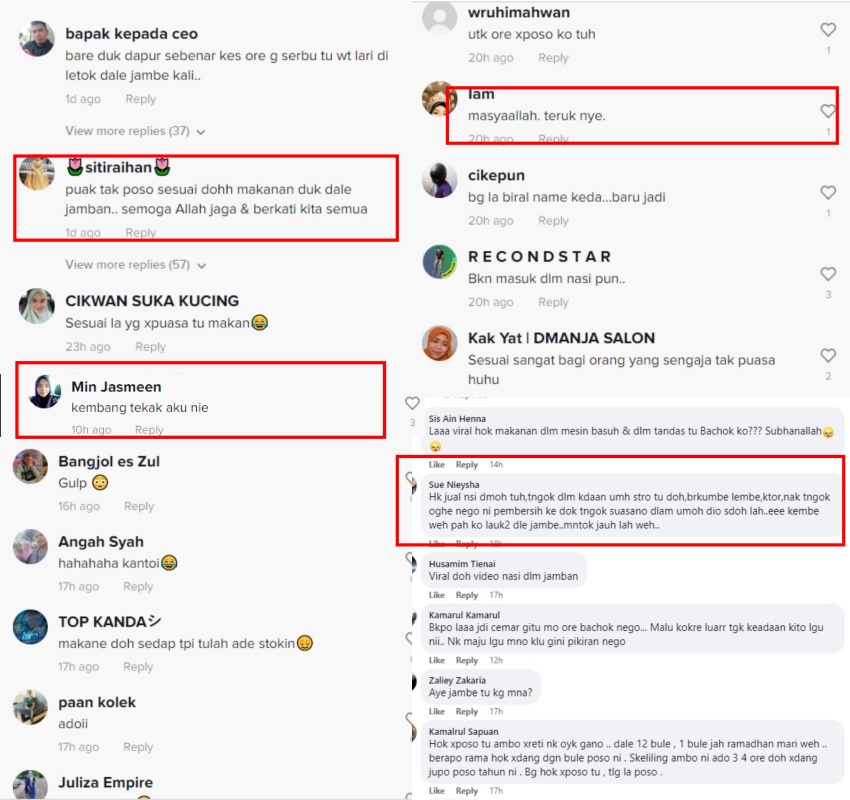Viewport: 850px width, 800px height.
Task: Tap heart icon on cikepun's comment
Action: point(828,192)
